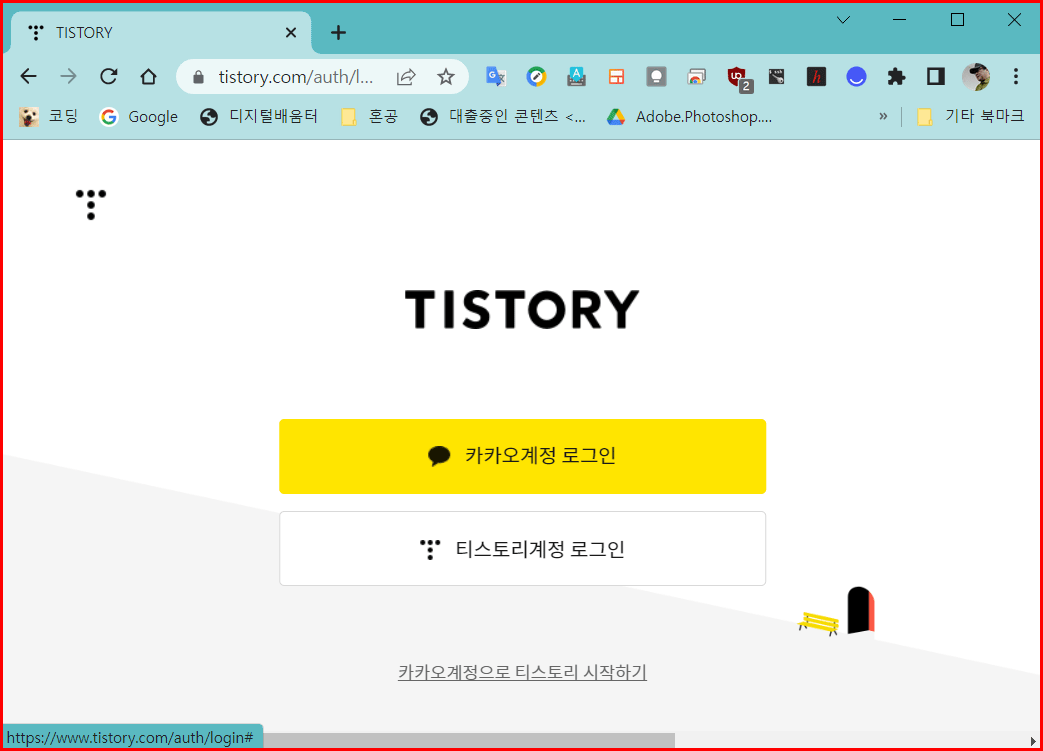Bookmark this page with star icon
This screenshot has width=1043, height=751.
tap(446, 77)
